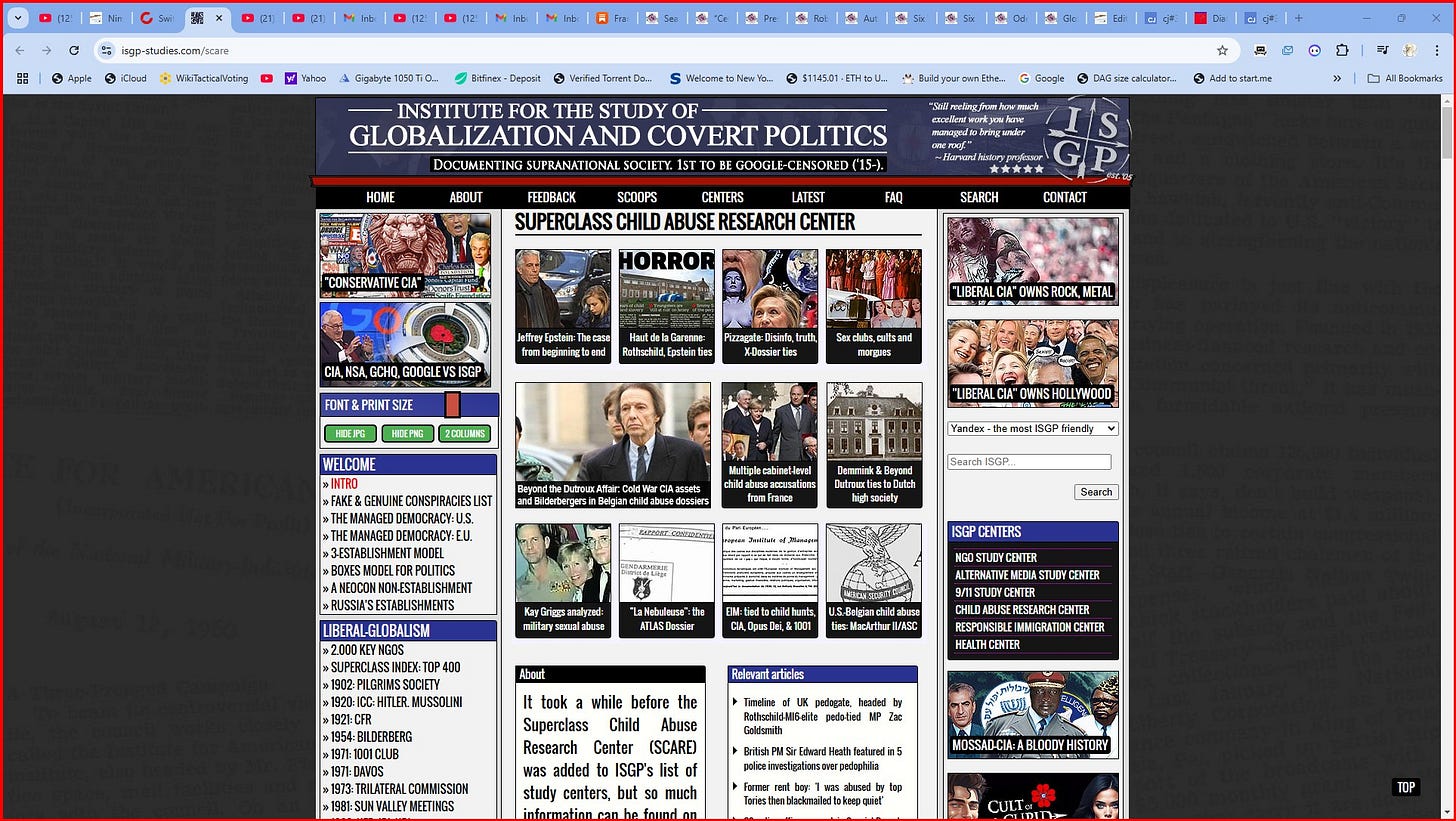Open the INTRO link under Welcome
Screen dimensions: 1456x821
point(343,484)
